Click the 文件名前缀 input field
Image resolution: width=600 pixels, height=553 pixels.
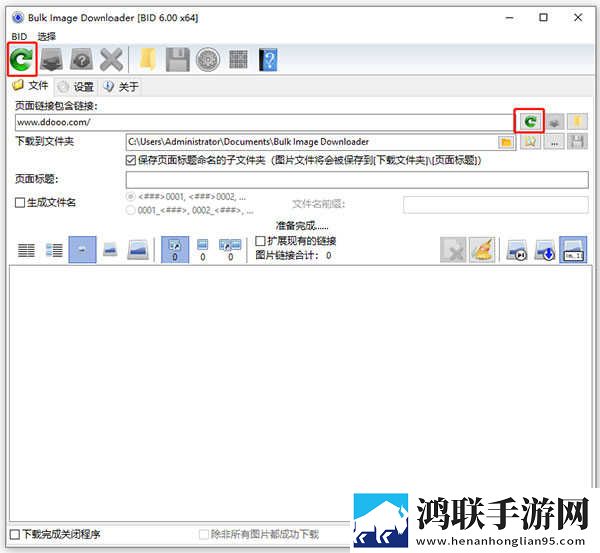coord(496,204)
